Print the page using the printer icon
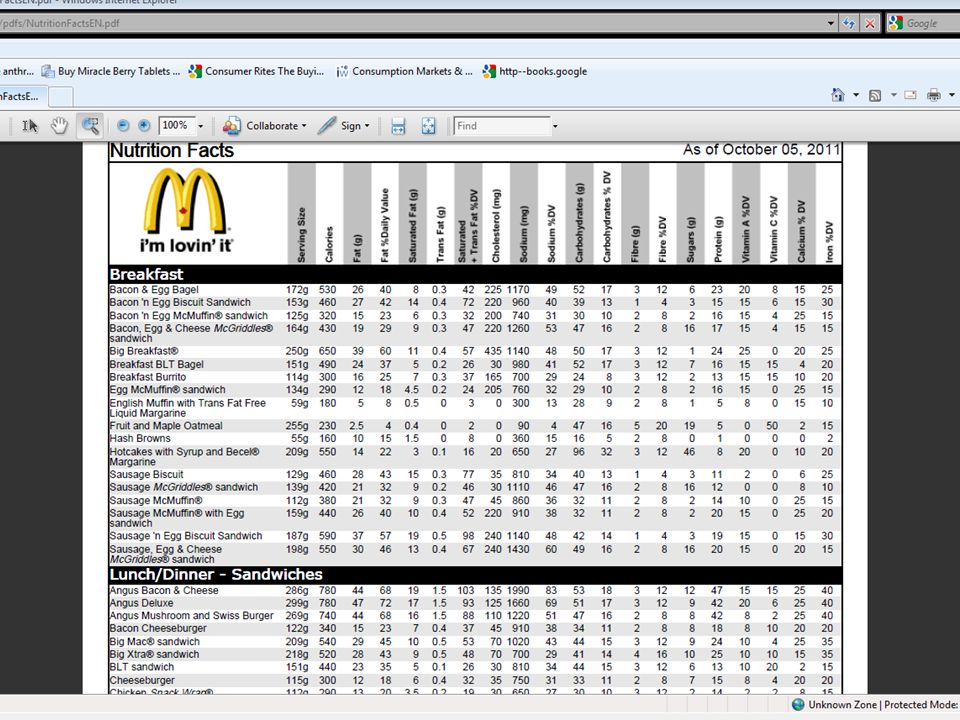The height and width of the screenshot is (720, 960). (934, 95)
